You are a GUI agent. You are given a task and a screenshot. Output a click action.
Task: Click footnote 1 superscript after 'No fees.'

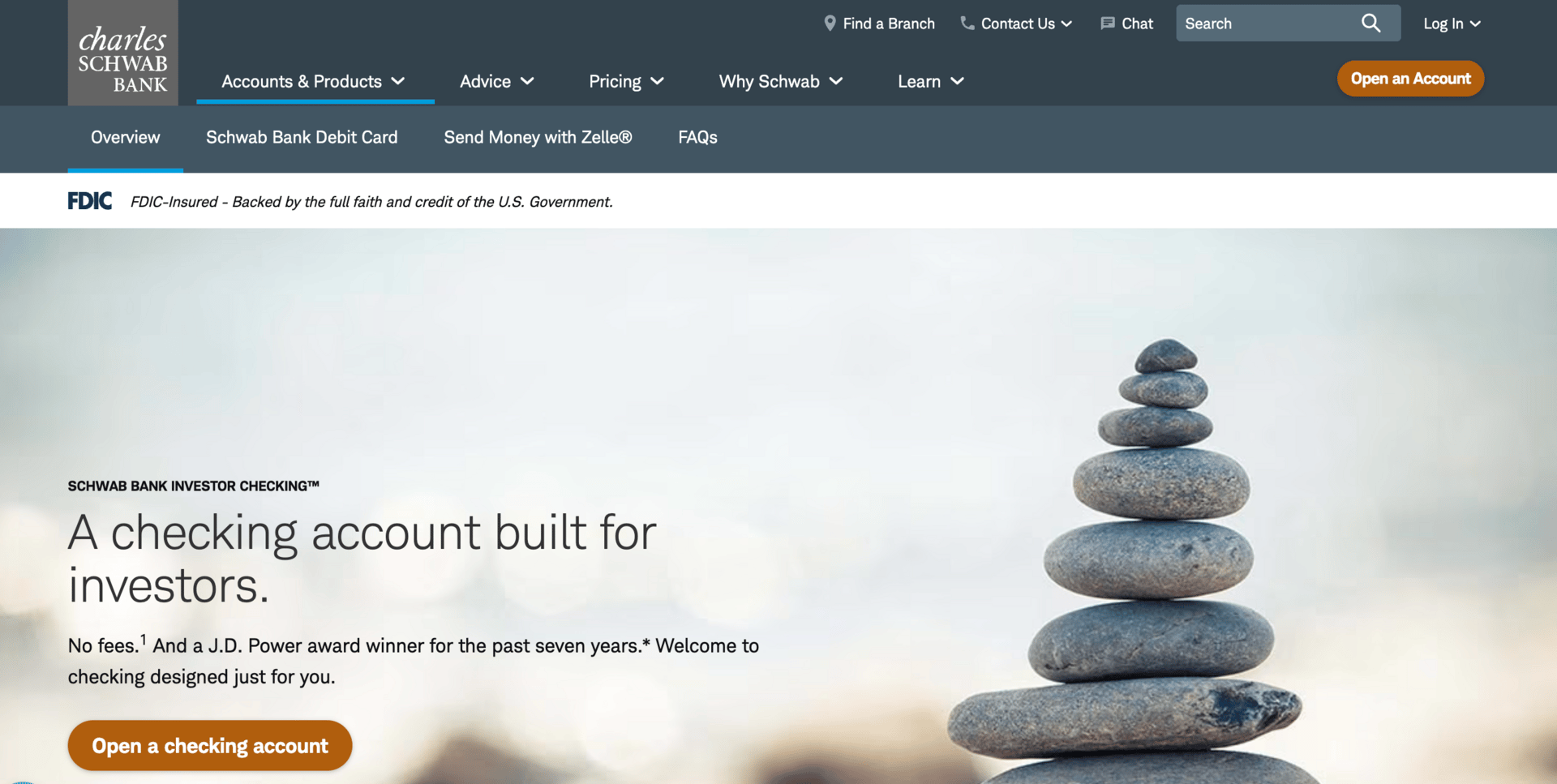point(143,639)
